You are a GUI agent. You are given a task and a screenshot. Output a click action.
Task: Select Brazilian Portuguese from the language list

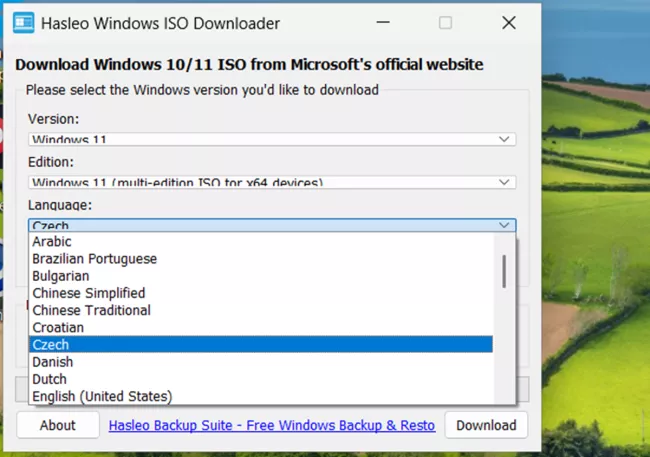click(x=261, y=259)
